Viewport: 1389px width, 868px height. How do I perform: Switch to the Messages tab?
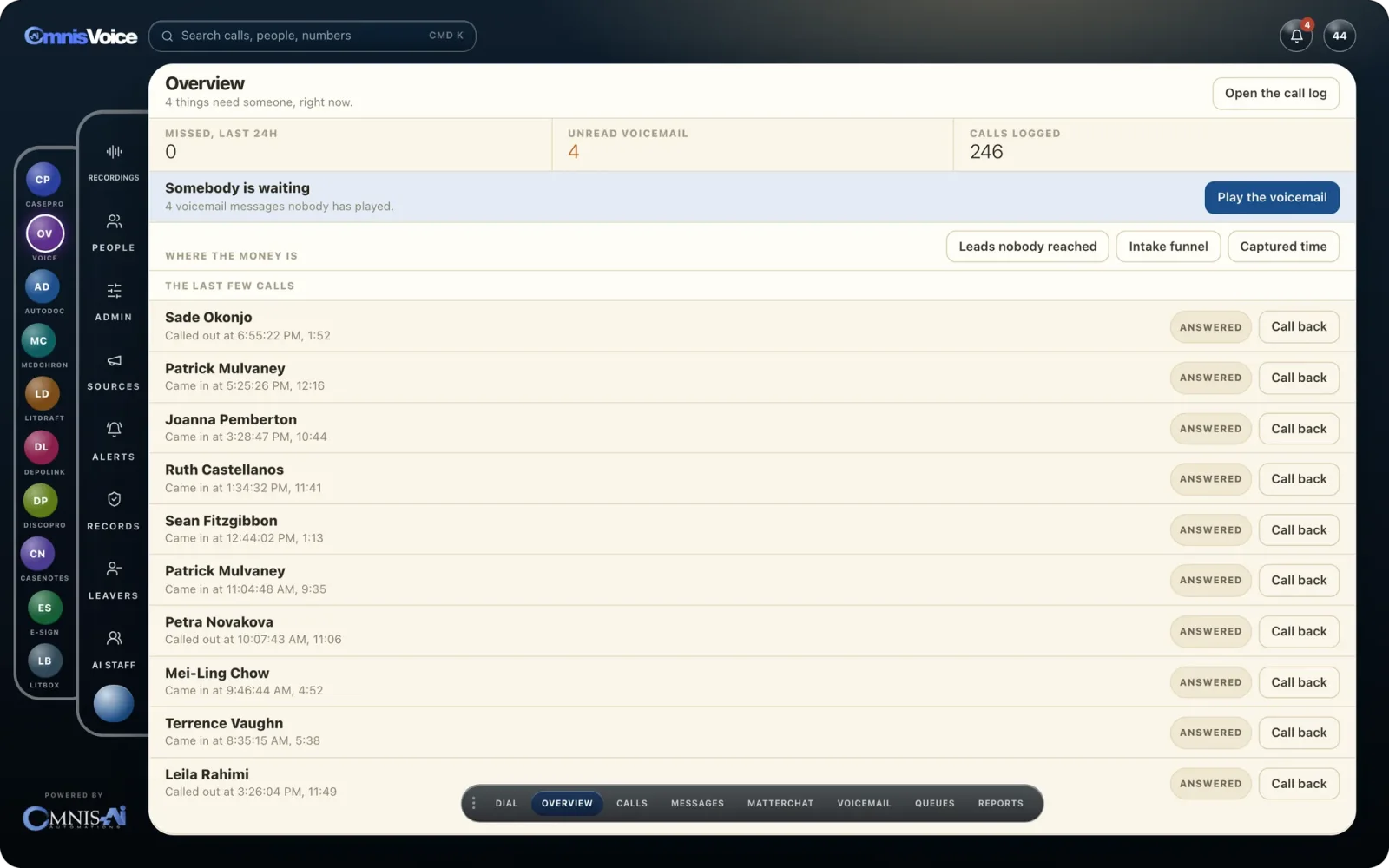tap(697, 803)
